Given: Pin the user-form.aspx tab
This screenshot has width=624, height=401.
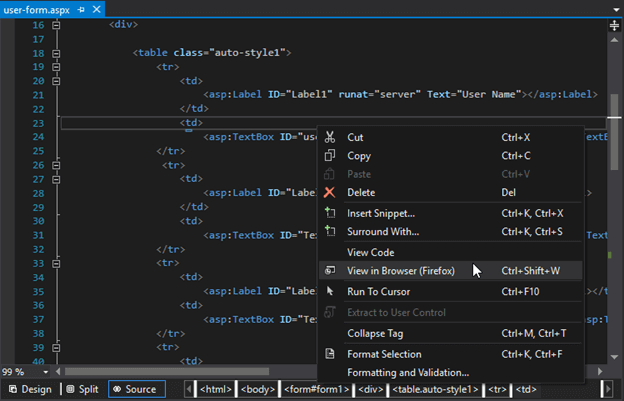Looking at the screenshot, I should [81, 8].
